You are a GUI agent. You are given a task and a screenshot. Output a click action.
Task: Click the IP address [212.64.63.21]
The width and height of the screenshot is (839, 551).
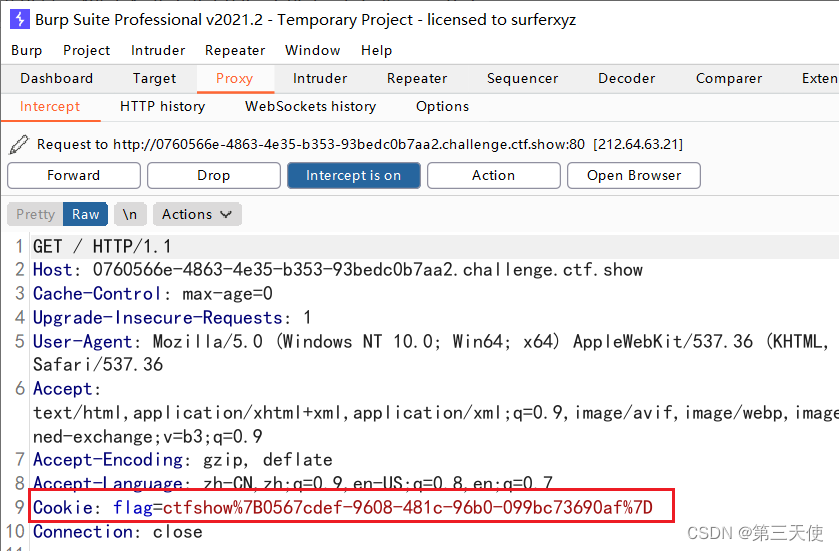[x=638, y=144]
